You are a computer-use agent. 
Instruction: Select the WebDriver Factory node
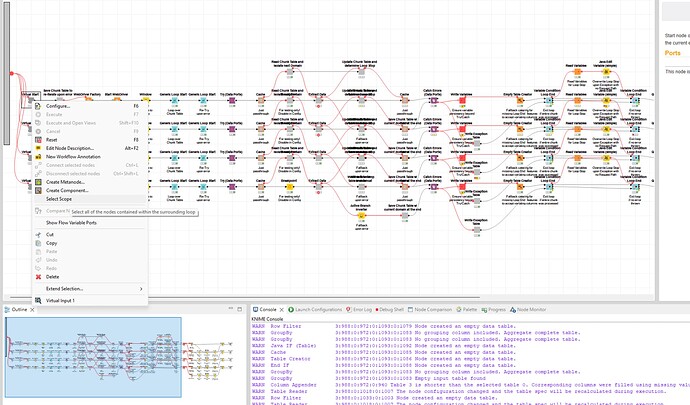point(88,99)
